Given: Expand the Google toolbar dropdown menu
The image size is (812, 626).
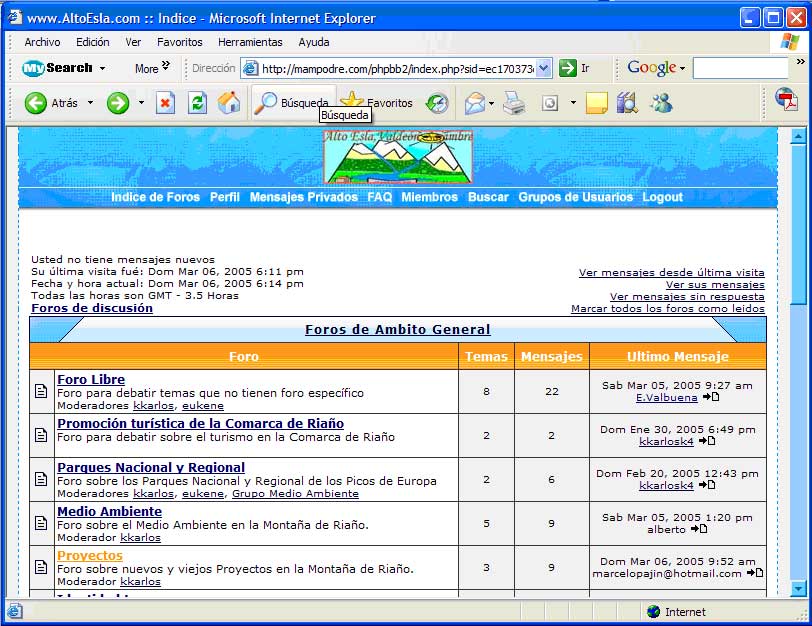Looking at the screenshot, I should pos(682,68).
